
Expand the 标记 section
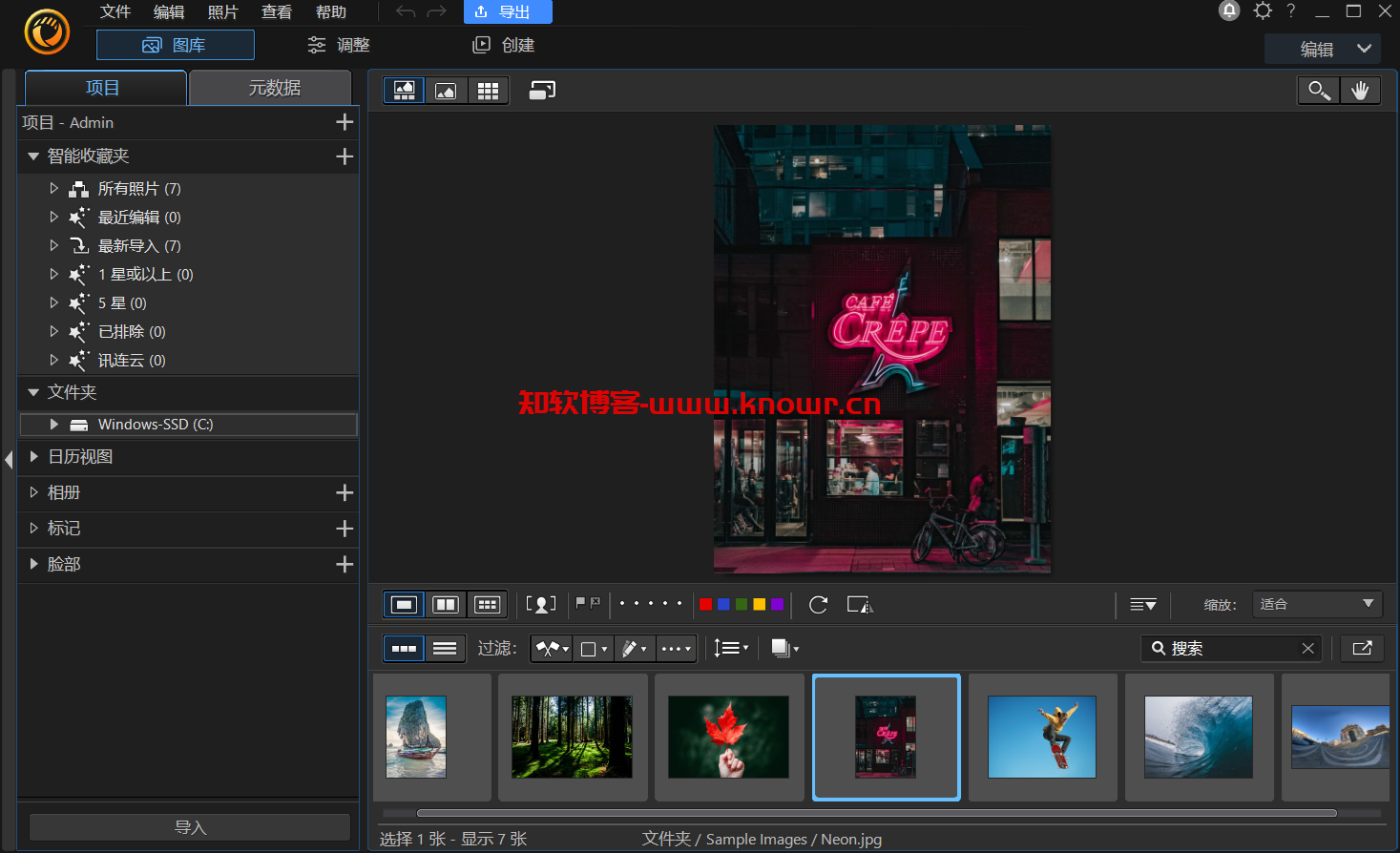click(33, 528)
